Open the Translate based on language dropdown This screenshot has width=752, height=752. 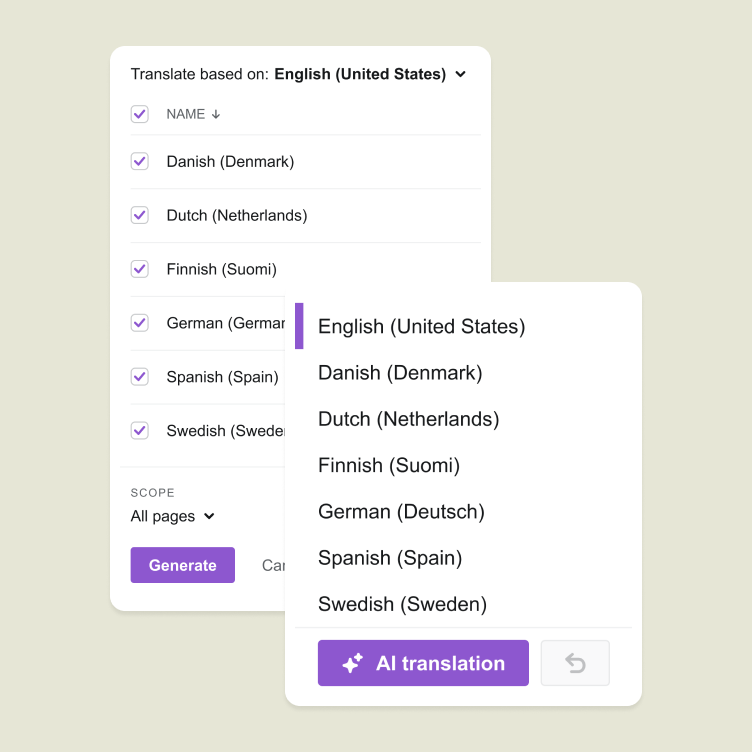370,74
